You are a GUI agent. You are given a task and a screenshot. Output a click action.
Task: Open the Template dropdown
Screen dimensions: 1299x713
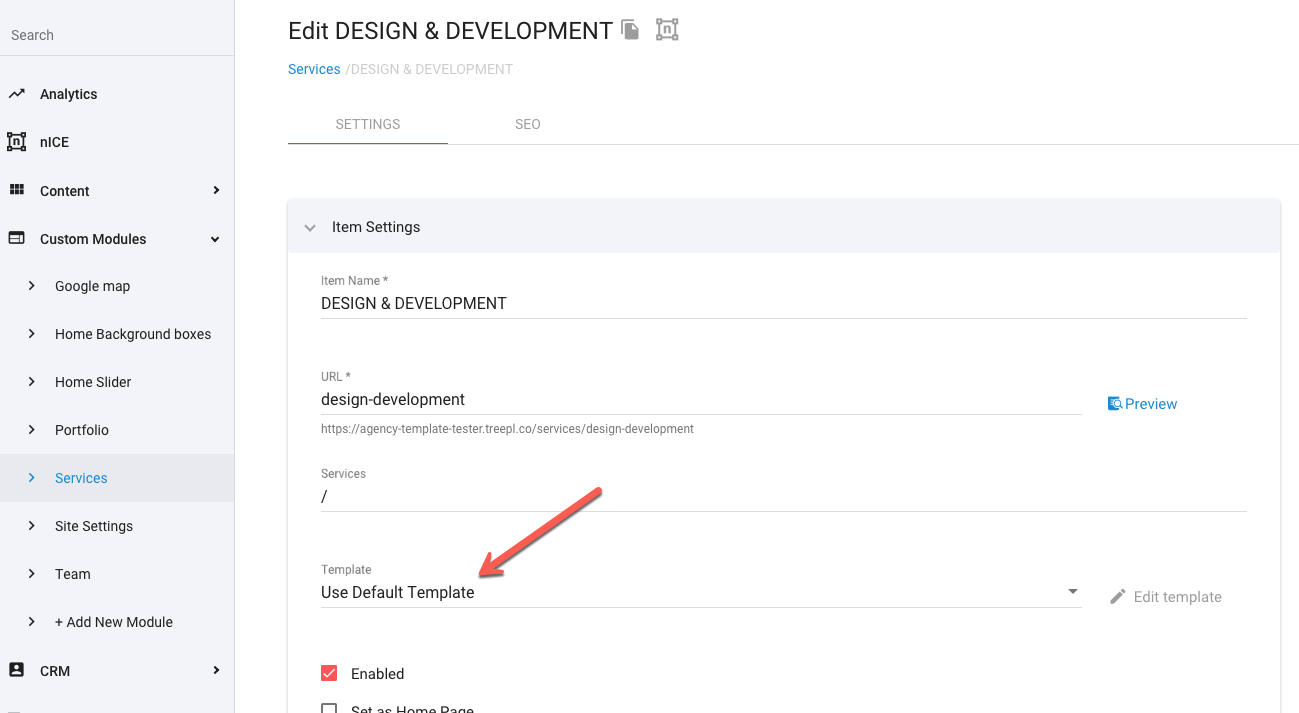tap(701, 592)
